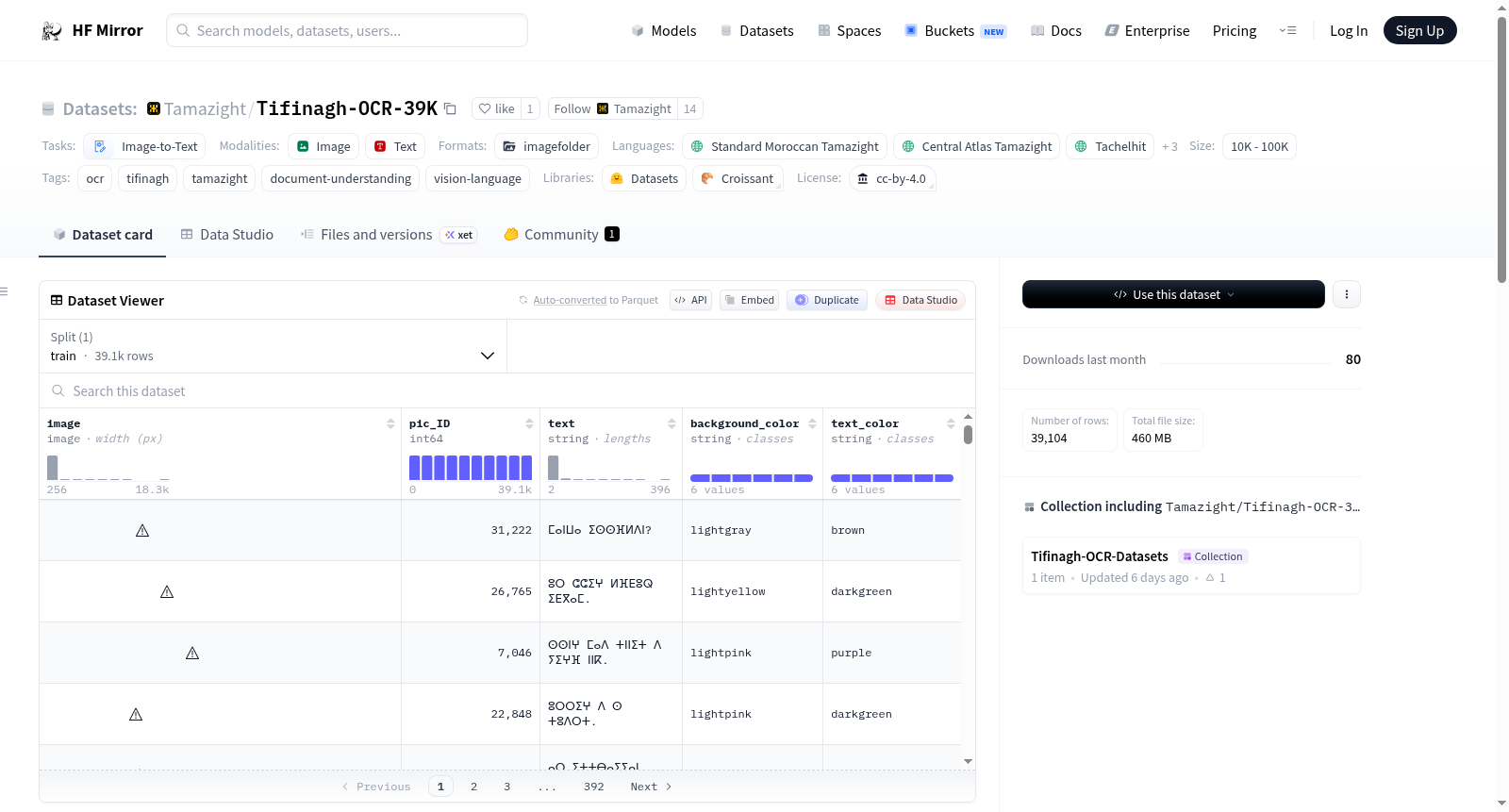Screen dimensions: 1509x812
Task: Sort the text column
Action: [x=672, y=424]
